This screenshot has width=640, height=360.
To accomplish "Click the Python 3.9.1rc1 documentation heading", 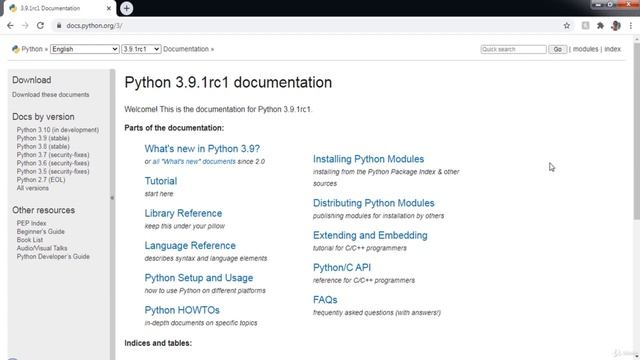I will pyautogui.click(x=228, y=82).
